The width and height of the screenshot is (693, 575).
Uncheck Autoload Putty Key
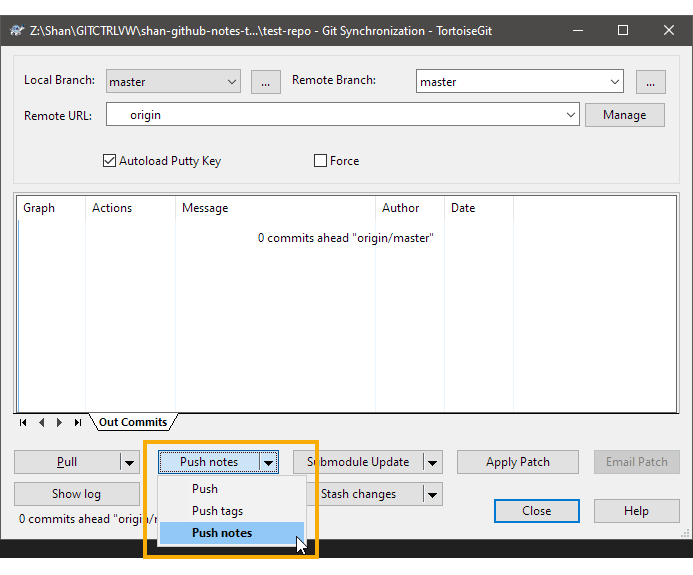(109, 160)
